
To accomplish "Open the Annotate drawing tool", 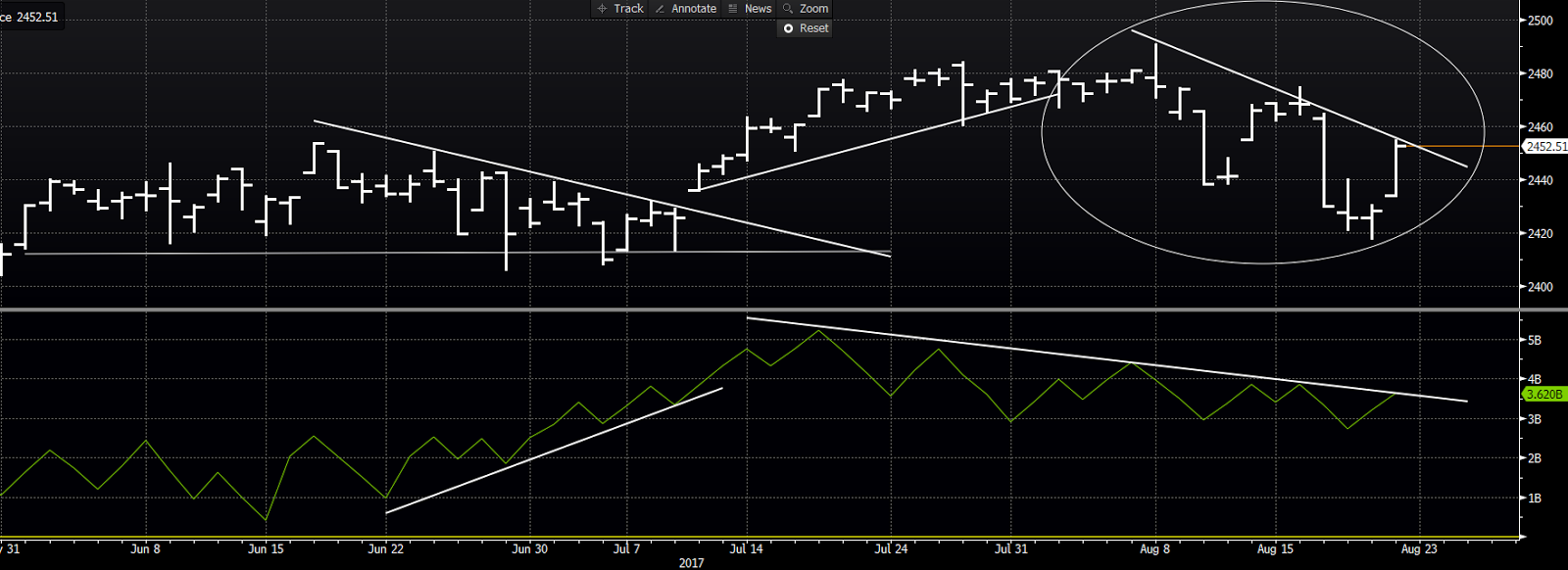I will [686, 9].
